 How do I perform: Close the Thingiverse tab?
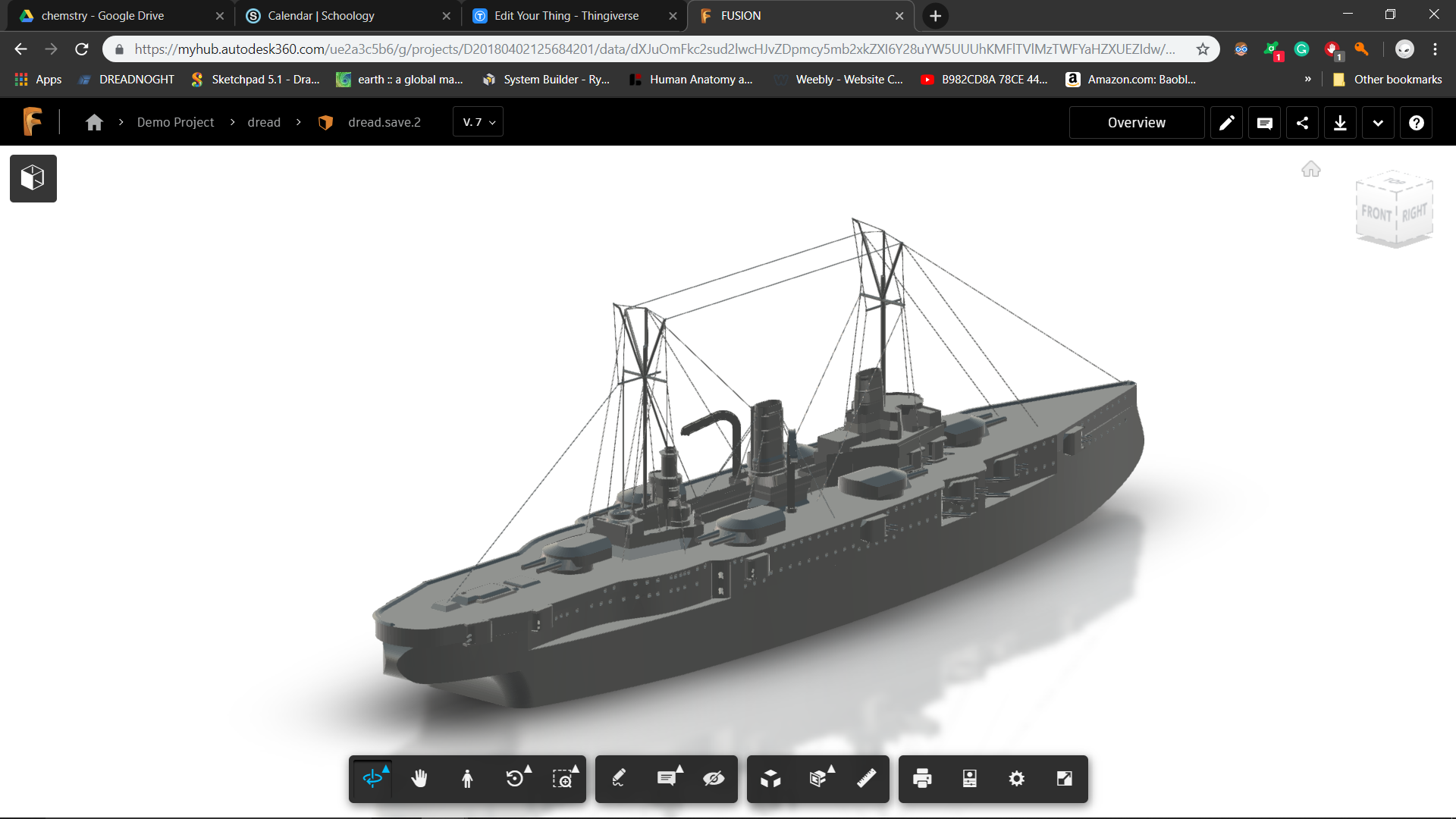[673, 16]
